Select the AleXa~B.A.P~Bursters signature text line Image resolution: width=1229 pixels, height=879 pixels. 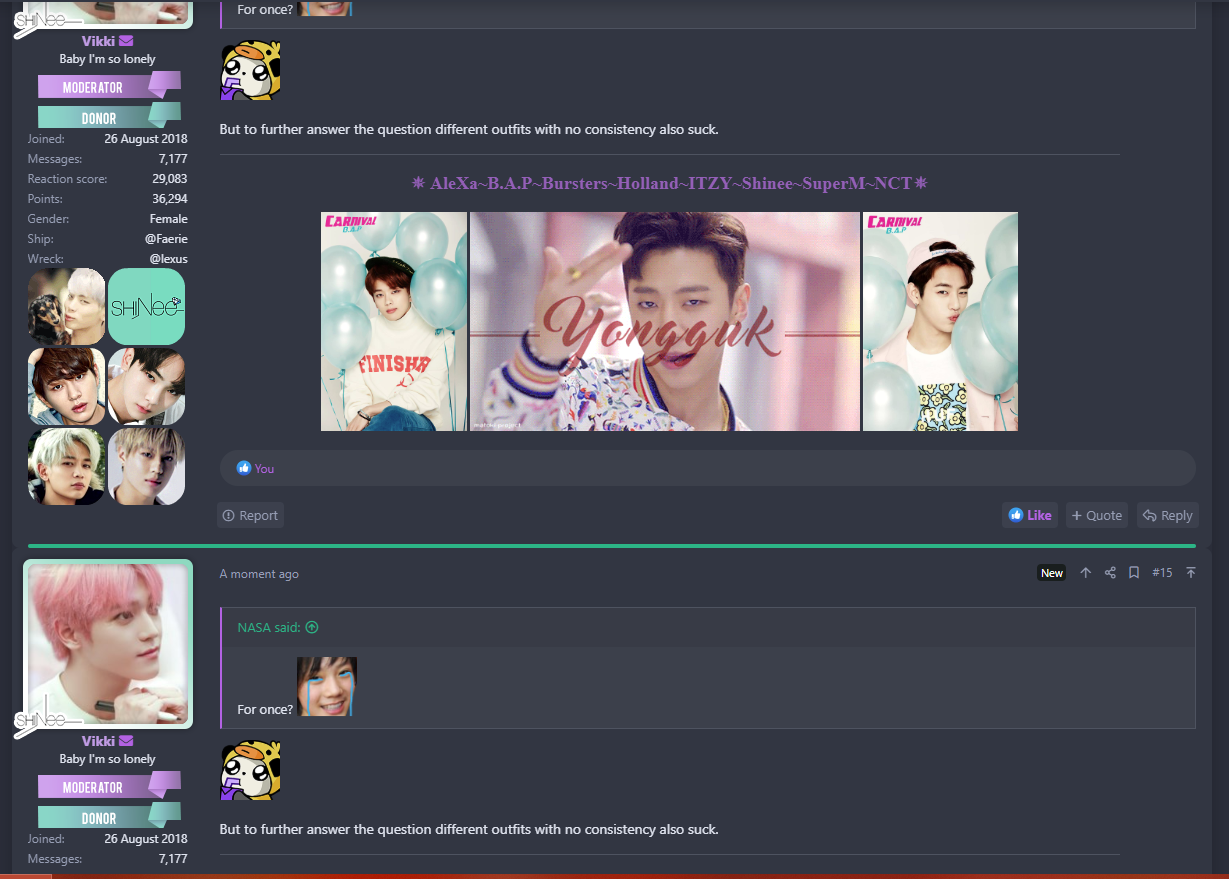[x=669, y=184]
